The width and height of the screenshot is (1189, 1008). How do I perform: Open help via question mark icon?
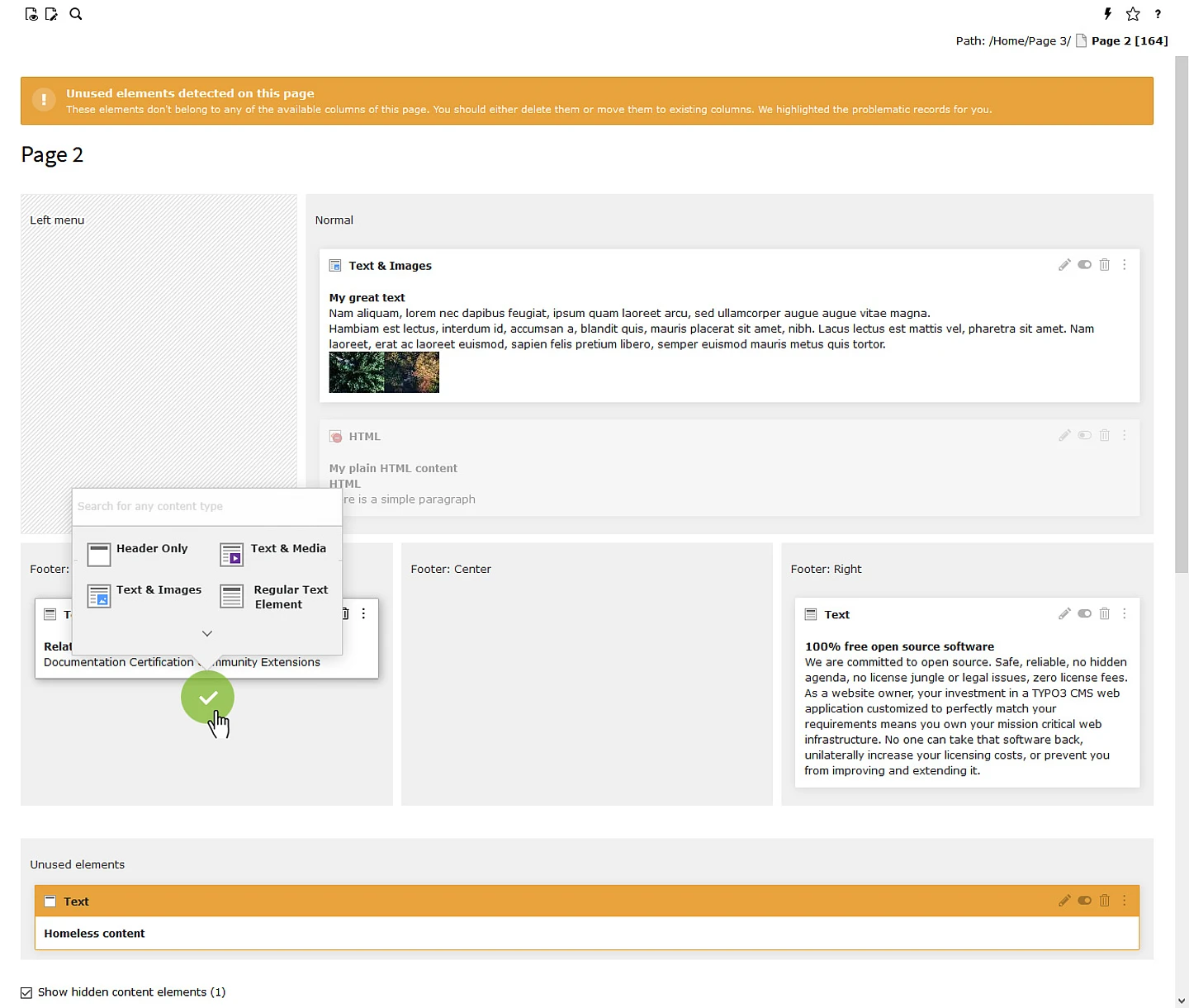[1158, 14]
